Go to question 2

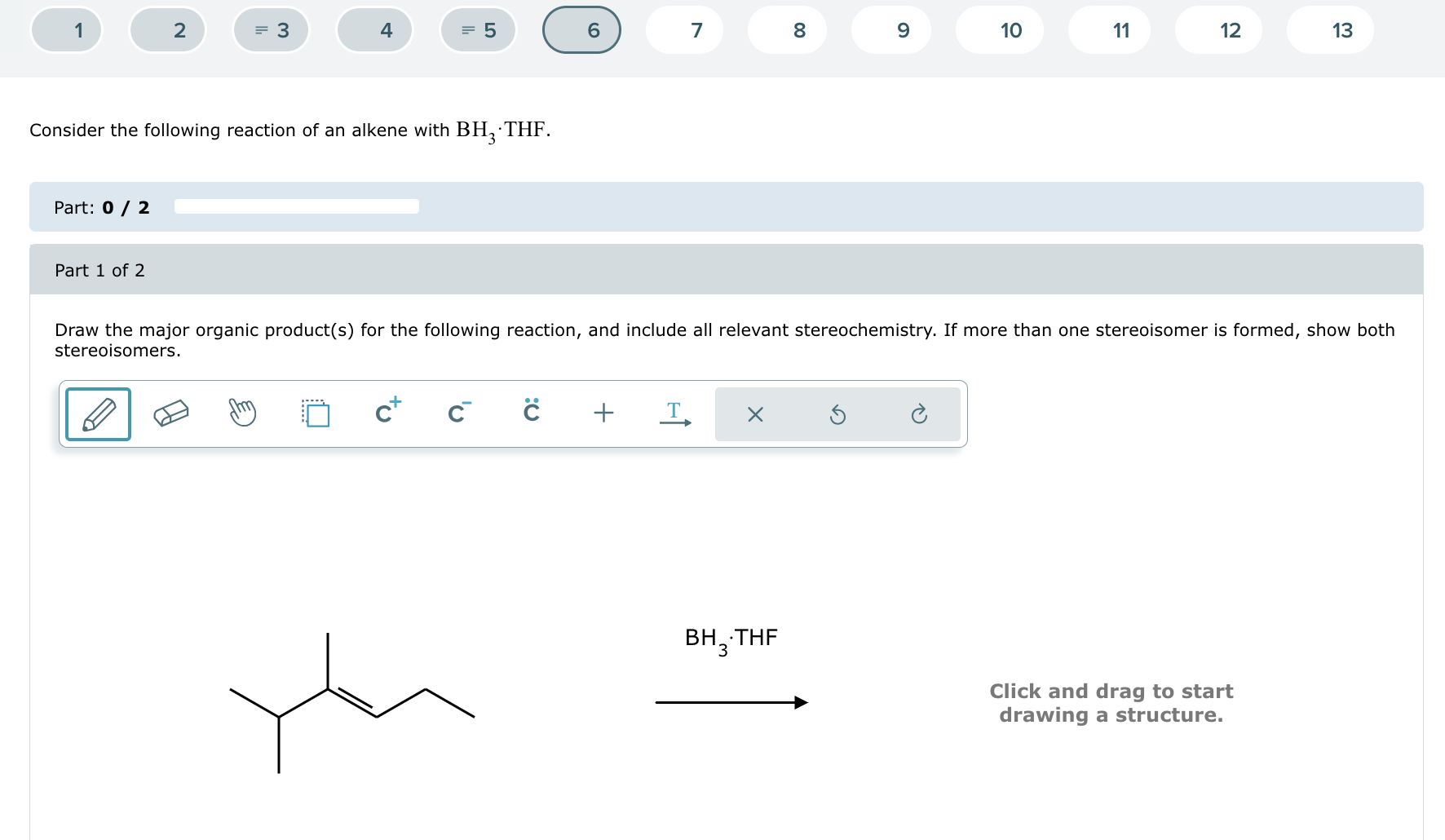pos(168,30)
